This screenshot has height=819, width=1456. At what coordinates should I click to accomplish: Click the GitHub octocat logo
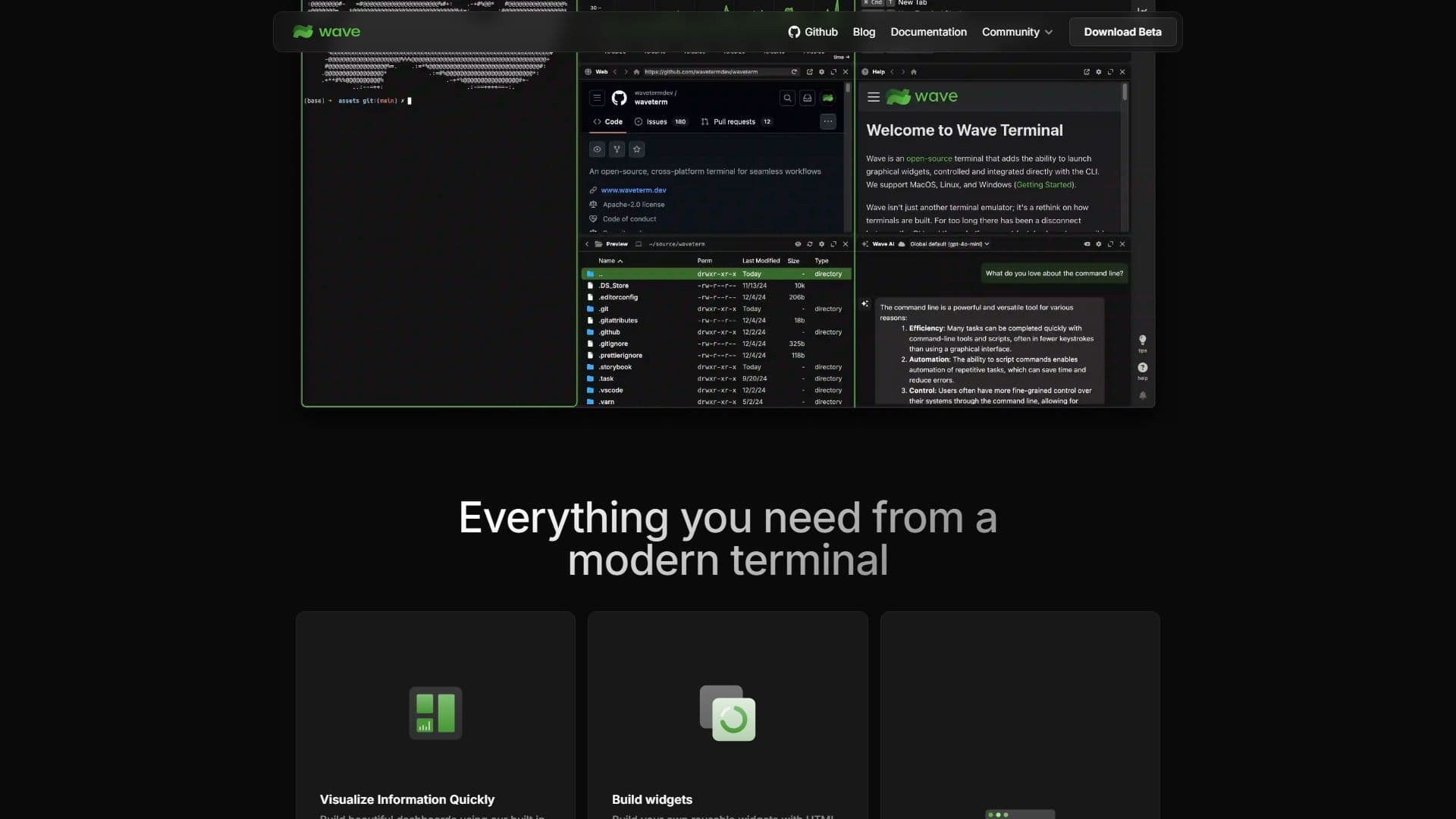click(x=619, y=98)
